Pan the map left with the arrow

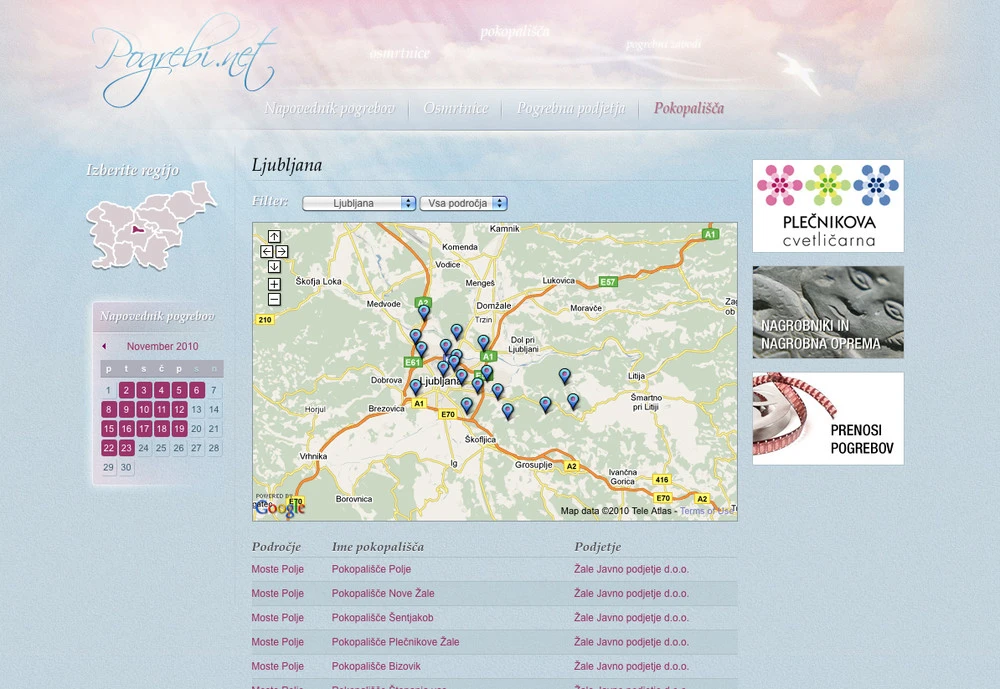[267, 252]
